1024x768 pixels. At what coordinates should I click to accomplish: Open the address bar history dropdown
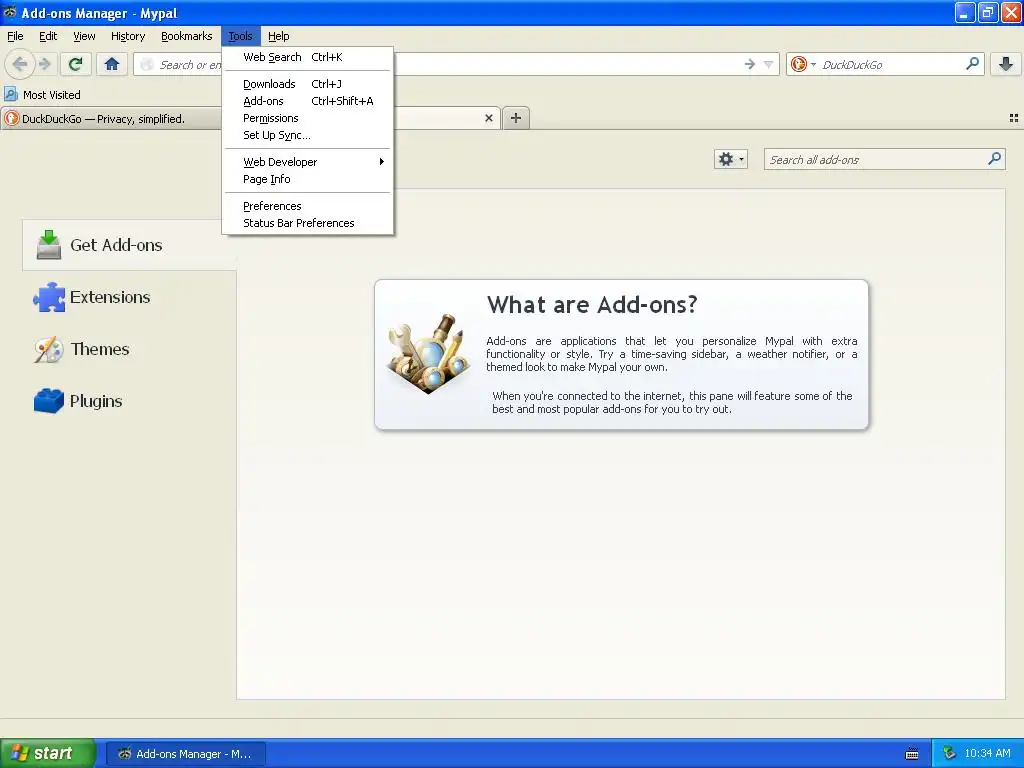769,64
